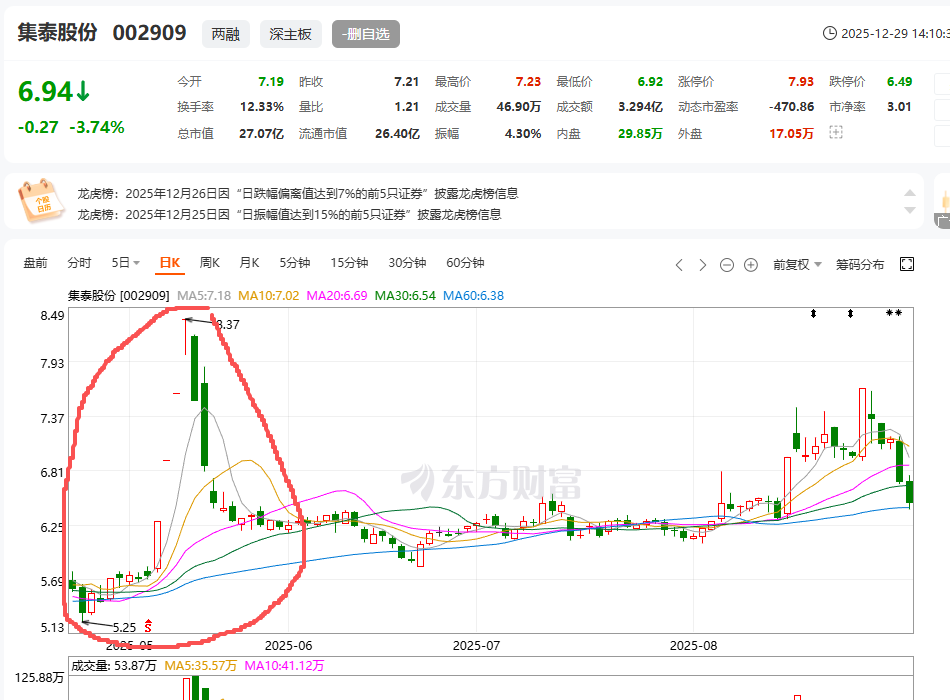Click 流通市值 value 26.40亿
The height and width of the screenshot is (700, 950).
(397, 133)
